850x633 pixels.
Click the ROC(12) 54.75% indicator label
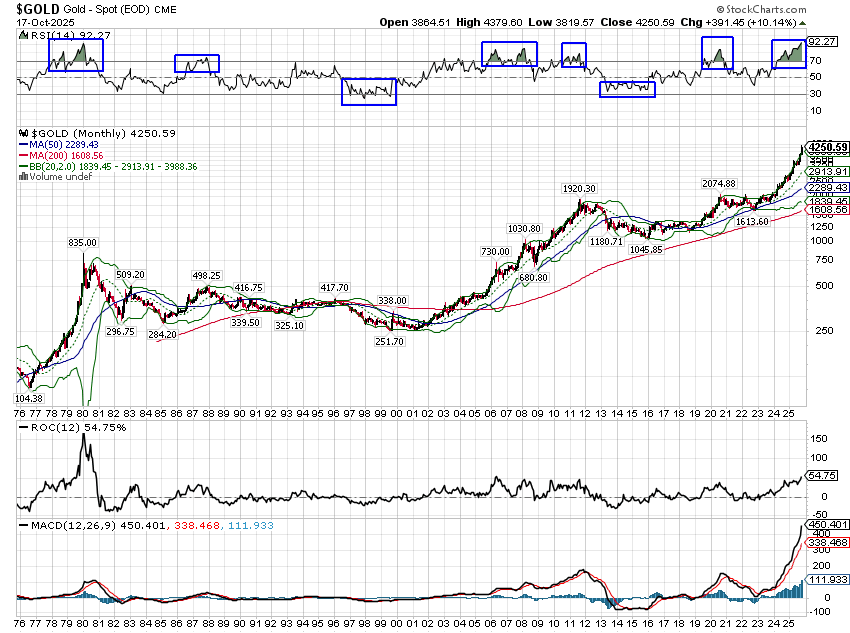[62, 427]
